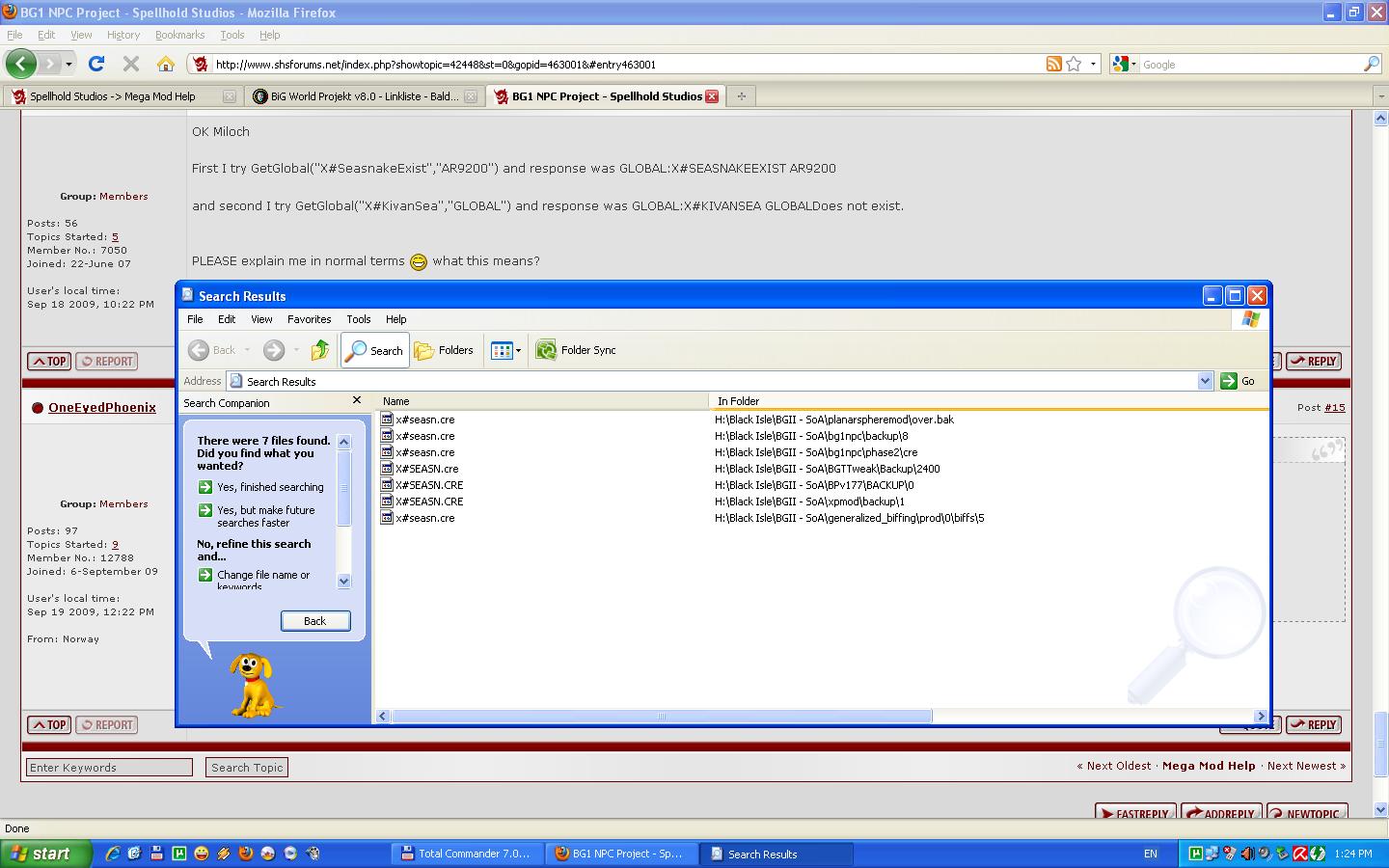The height and width of the screenshot is (868, 1389).
Task: Click Mega Mod Help forum link
Action: (x=1209, y=766)
